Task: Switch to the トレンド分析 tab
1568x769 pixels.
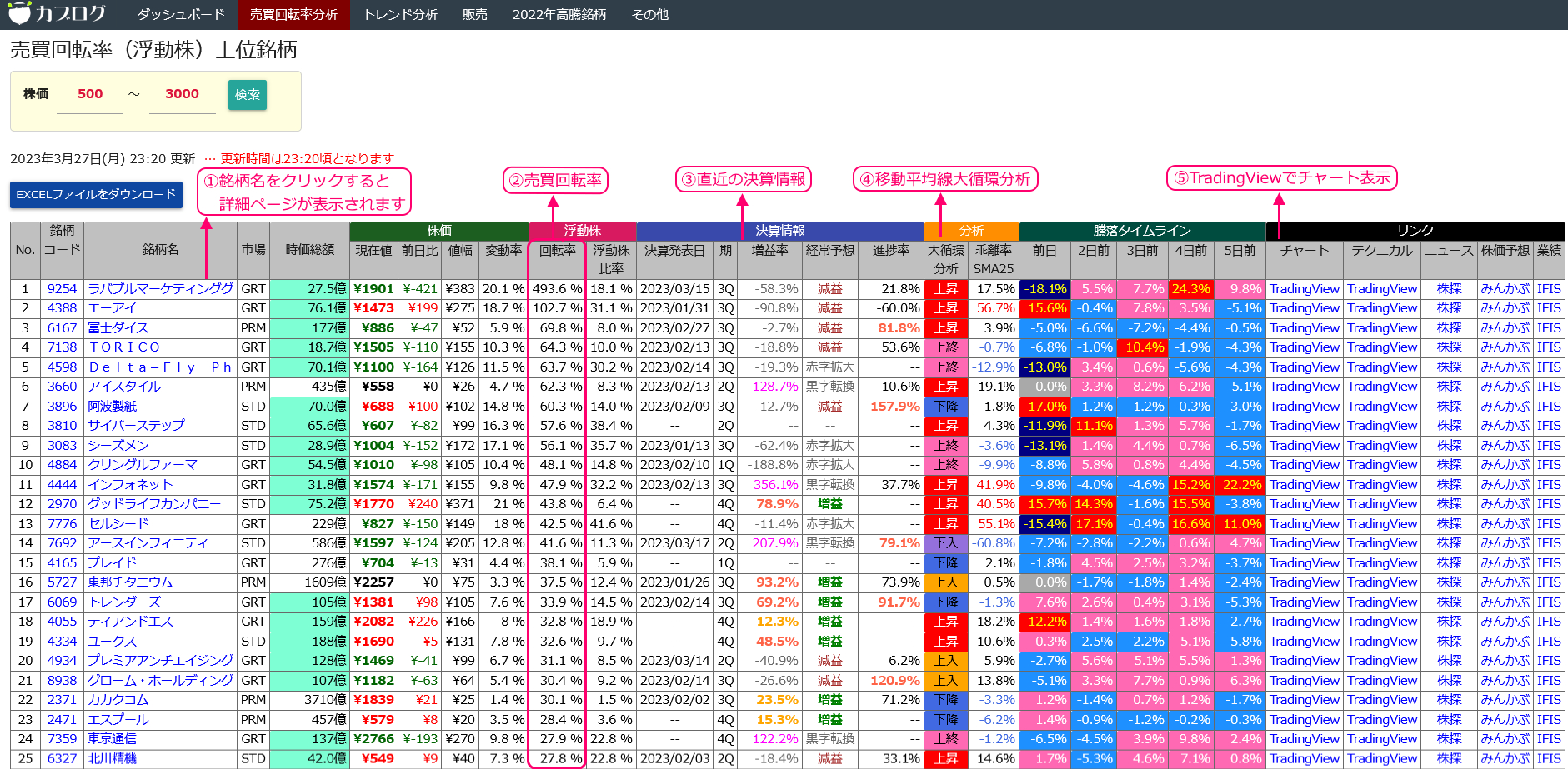Action: (x=400, y=15)
